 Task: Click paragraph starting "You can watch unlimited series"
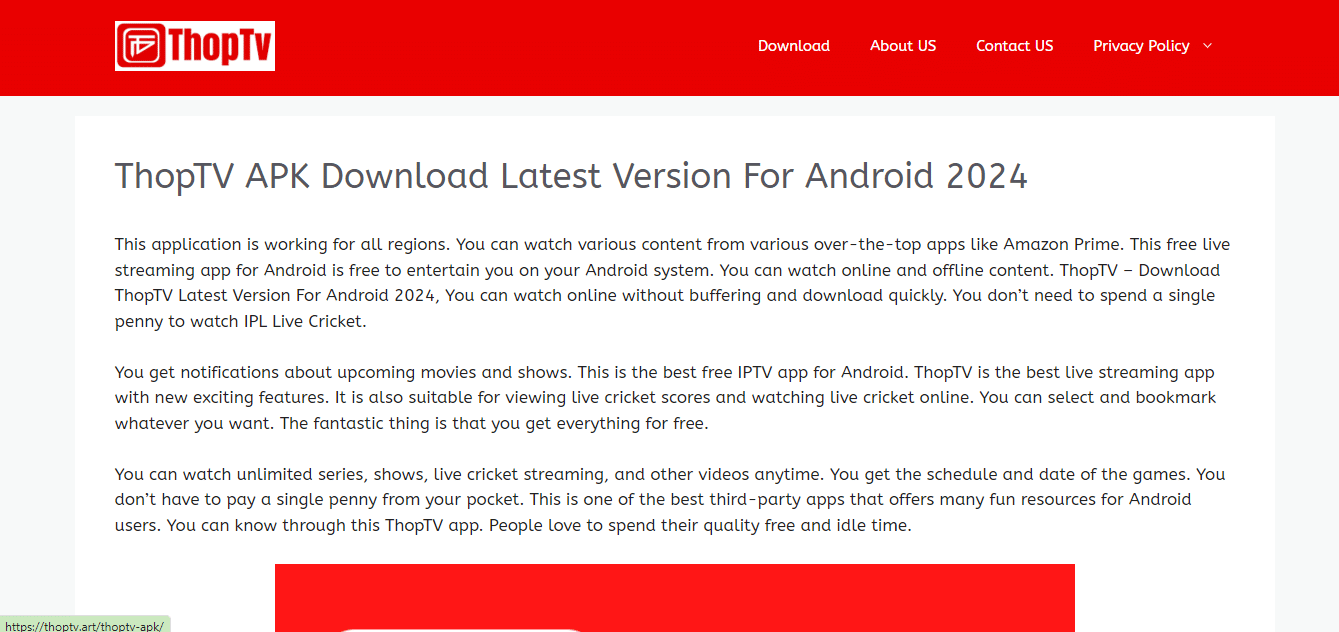[x=670, y=499]
